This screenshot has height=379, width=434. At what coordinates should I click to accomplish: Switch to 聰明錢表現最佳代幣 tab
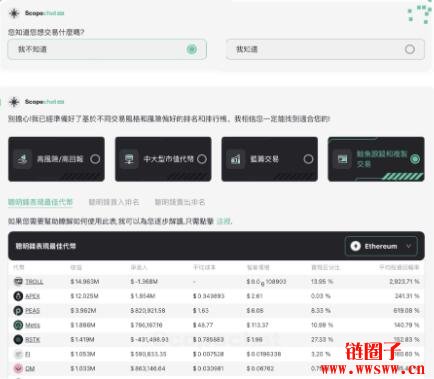40,202
